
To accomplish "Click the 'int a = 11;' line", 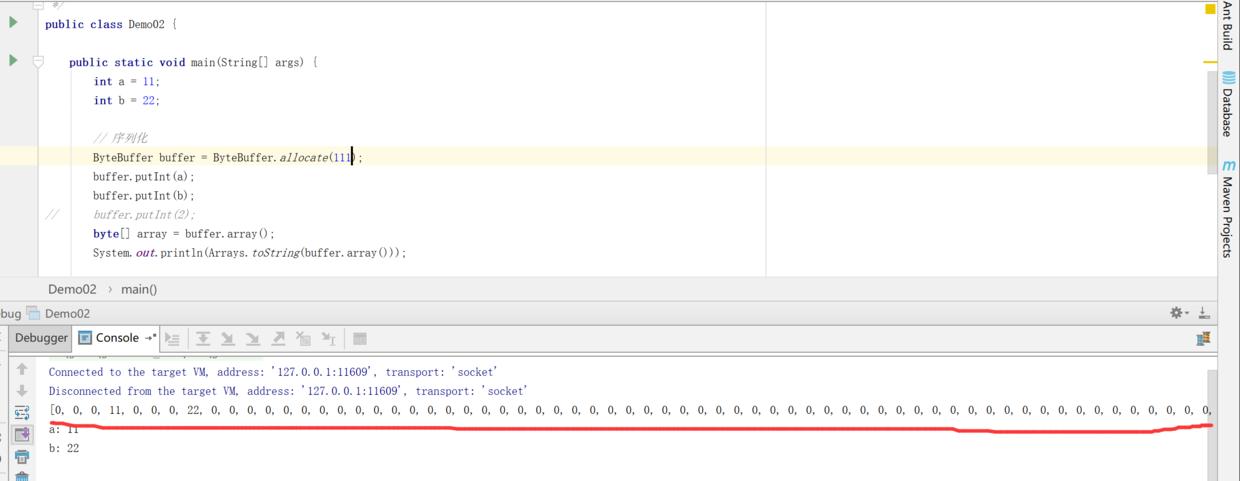I will (x=126, y=81).
